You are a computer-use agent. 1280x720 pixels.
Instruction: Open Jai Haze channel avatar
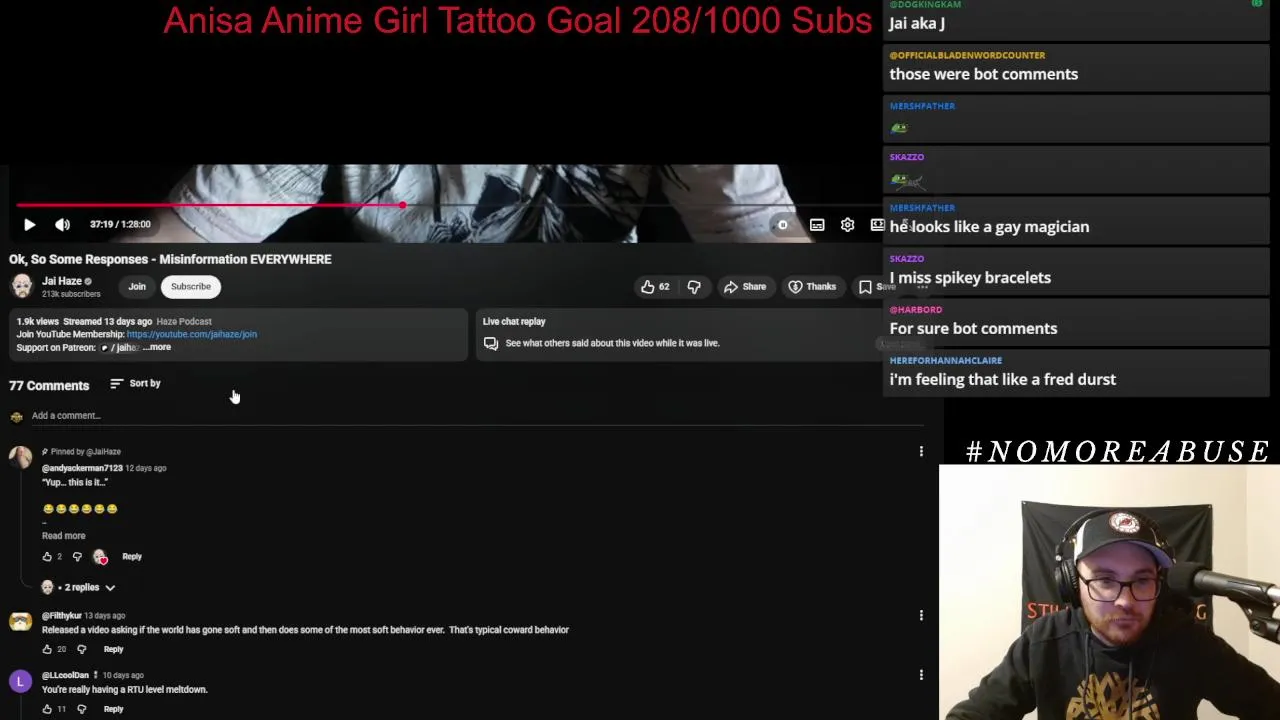(21, 286)
